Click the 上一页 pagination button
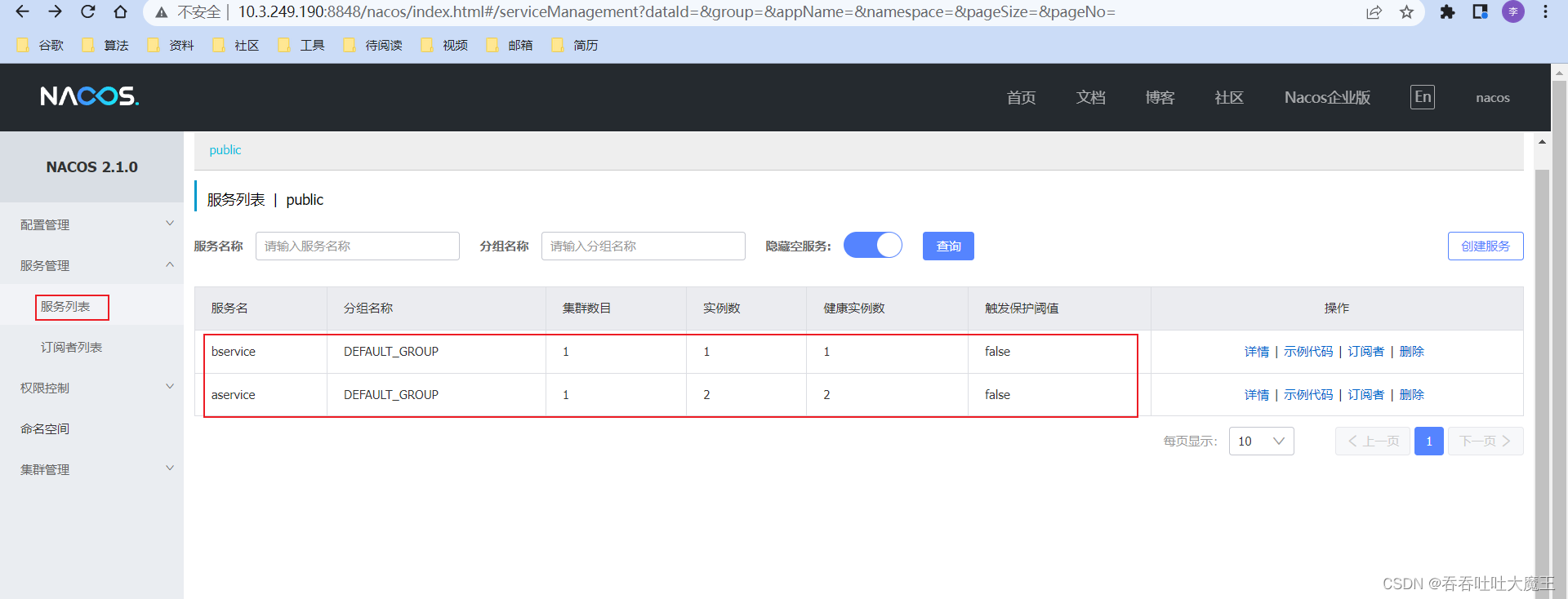Viewport: 1568px width, 599px height. point(1373,441)
